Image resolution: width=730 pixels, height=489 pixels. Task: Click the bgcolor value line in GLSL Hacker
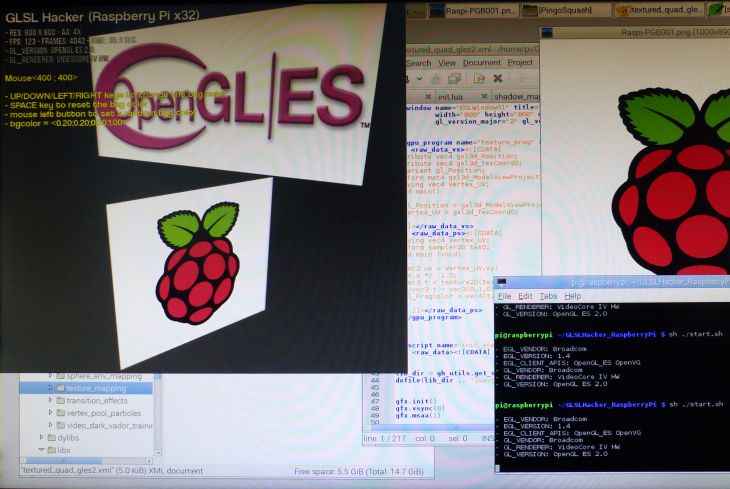68,123
